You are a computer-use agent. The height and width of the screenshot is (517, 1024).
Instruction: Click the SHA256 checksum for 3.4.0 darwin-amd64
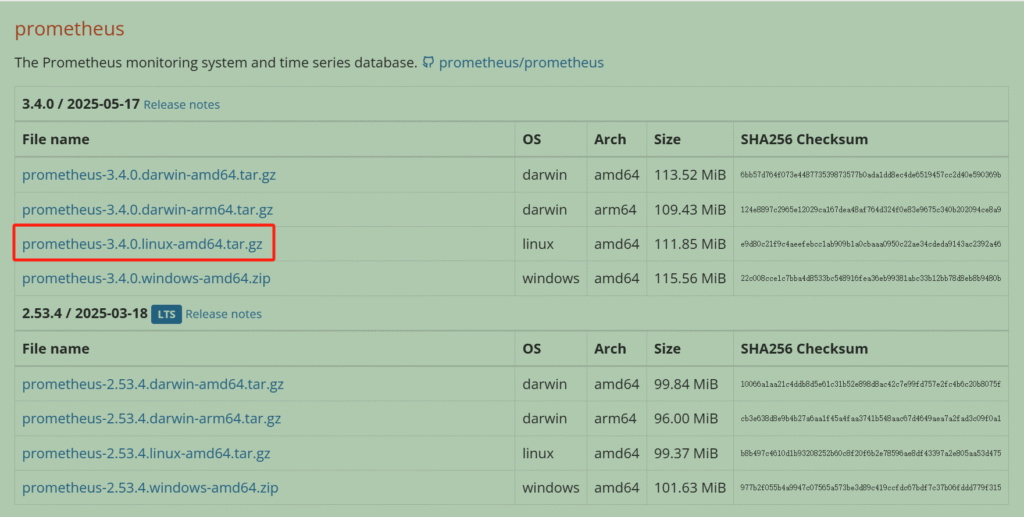(870, 175)
